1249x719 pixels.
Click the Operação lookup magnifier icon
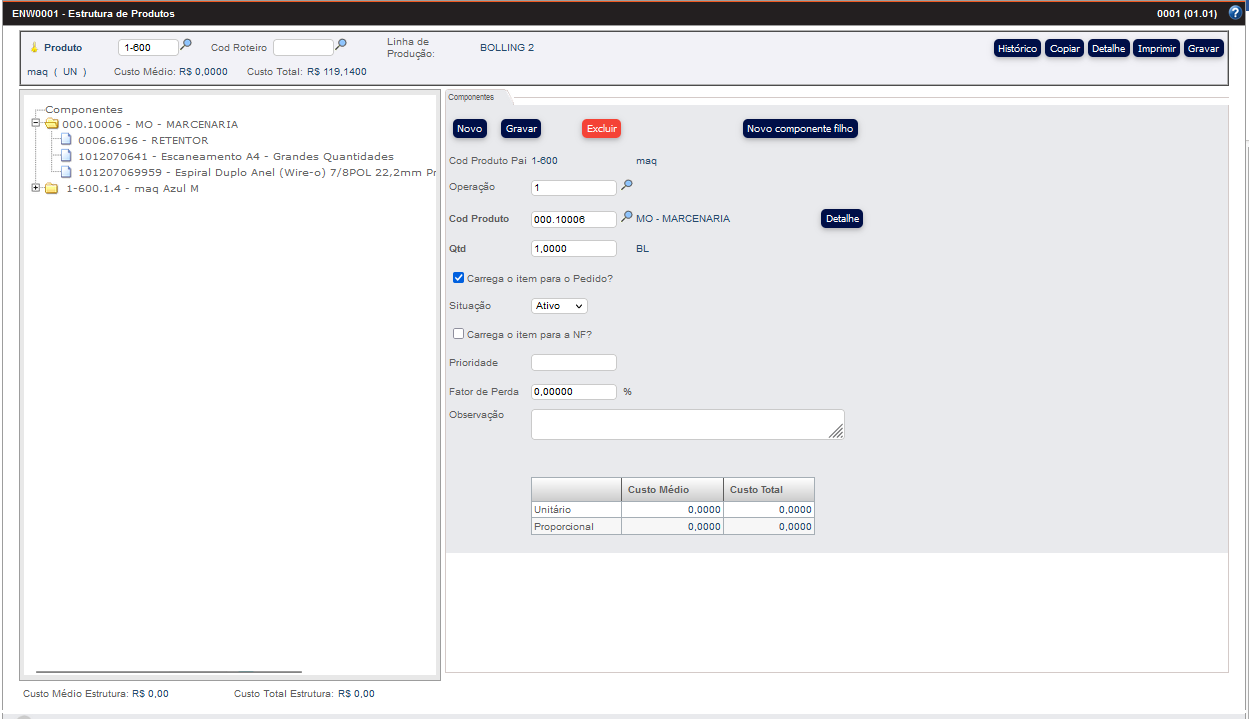627,186
